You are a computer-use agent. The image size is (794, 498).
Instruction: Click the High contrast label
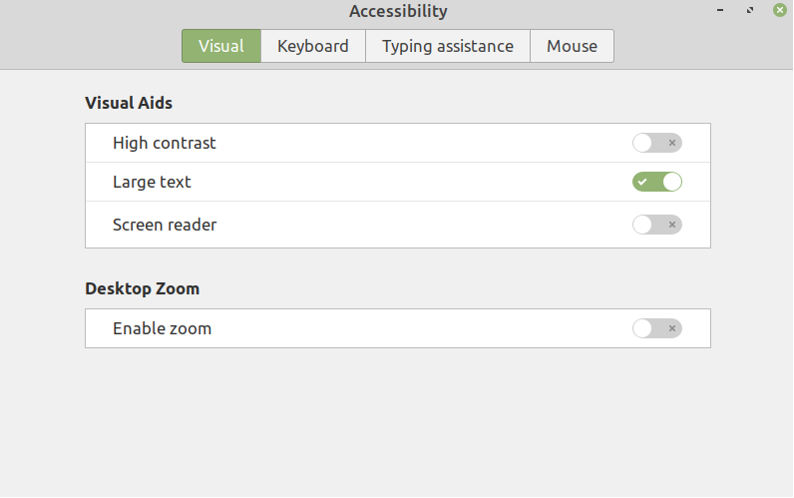click(164, 143)
